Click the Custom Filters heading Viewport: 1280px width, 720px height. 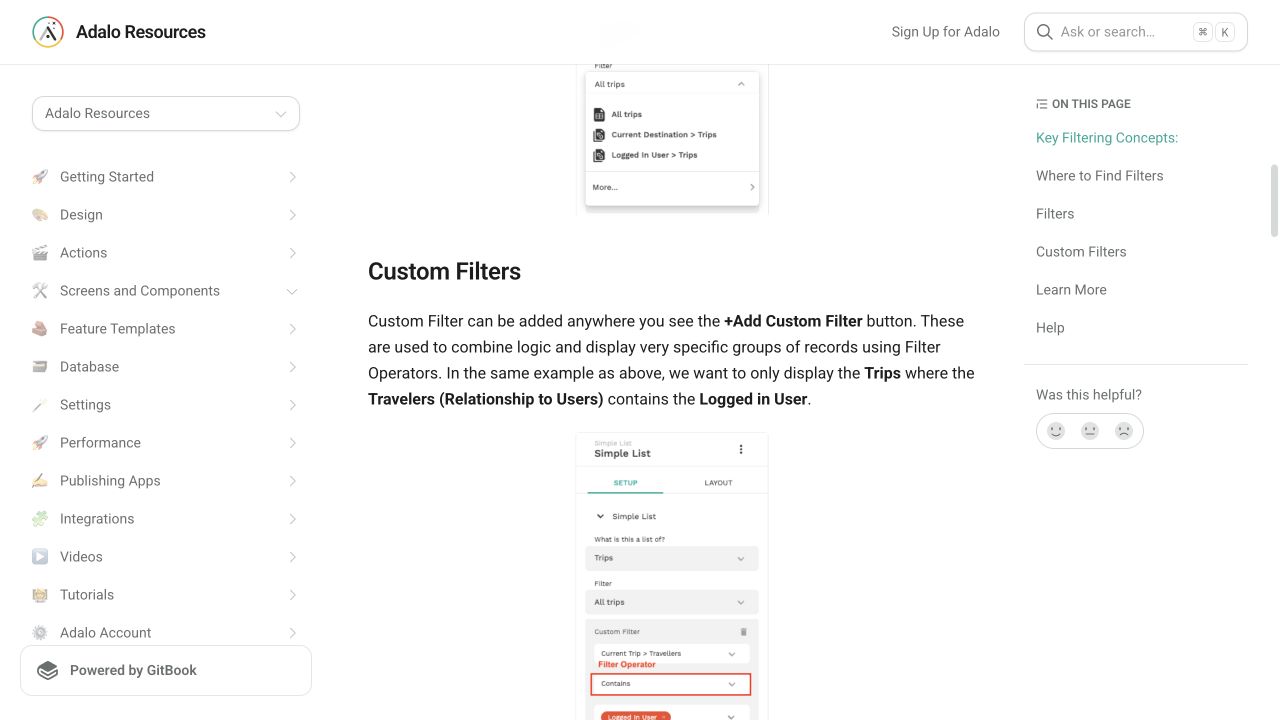(444, 271)
